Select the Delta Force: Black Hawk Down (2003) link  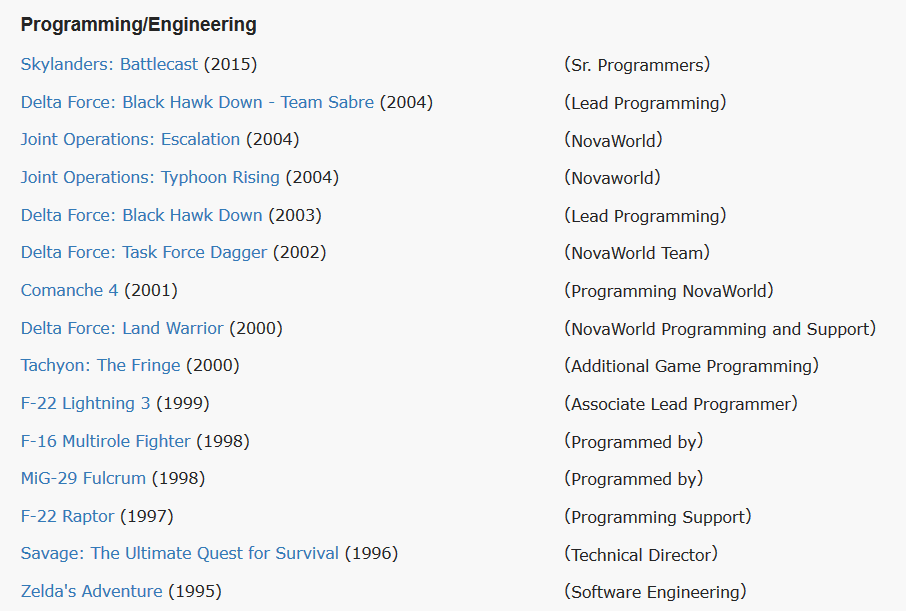coord(142,215)
